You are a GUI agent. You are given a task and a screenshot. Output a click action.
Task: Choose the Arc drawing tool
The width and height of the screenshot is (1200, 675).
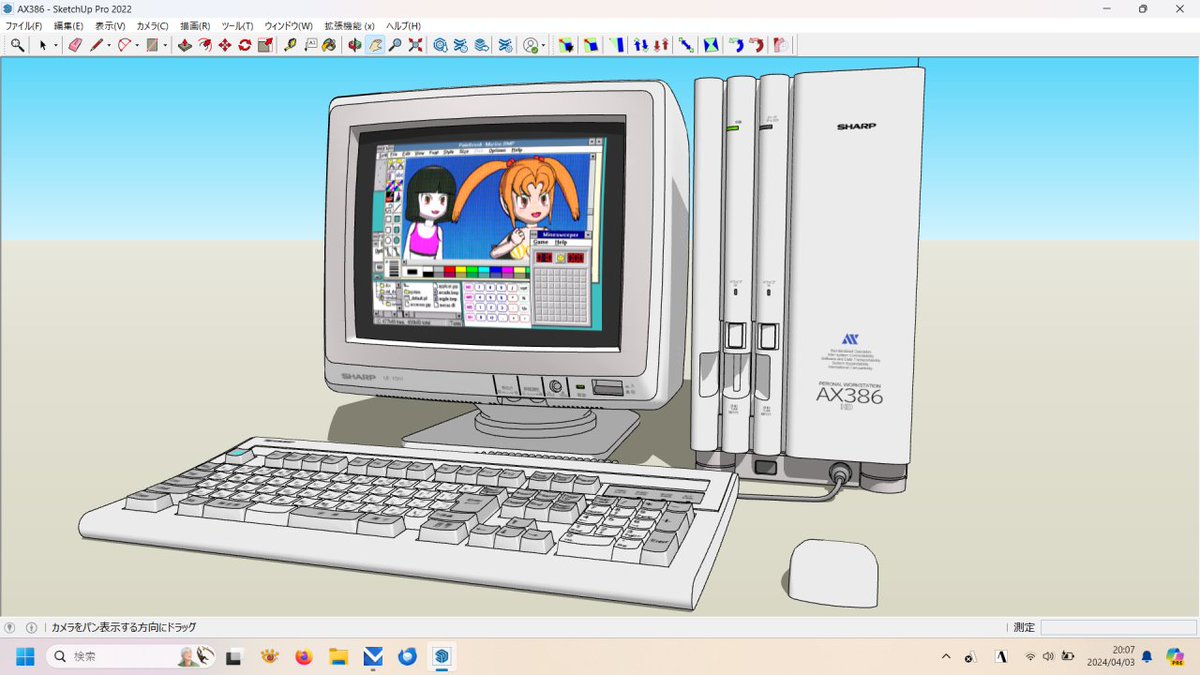[125, 45]
